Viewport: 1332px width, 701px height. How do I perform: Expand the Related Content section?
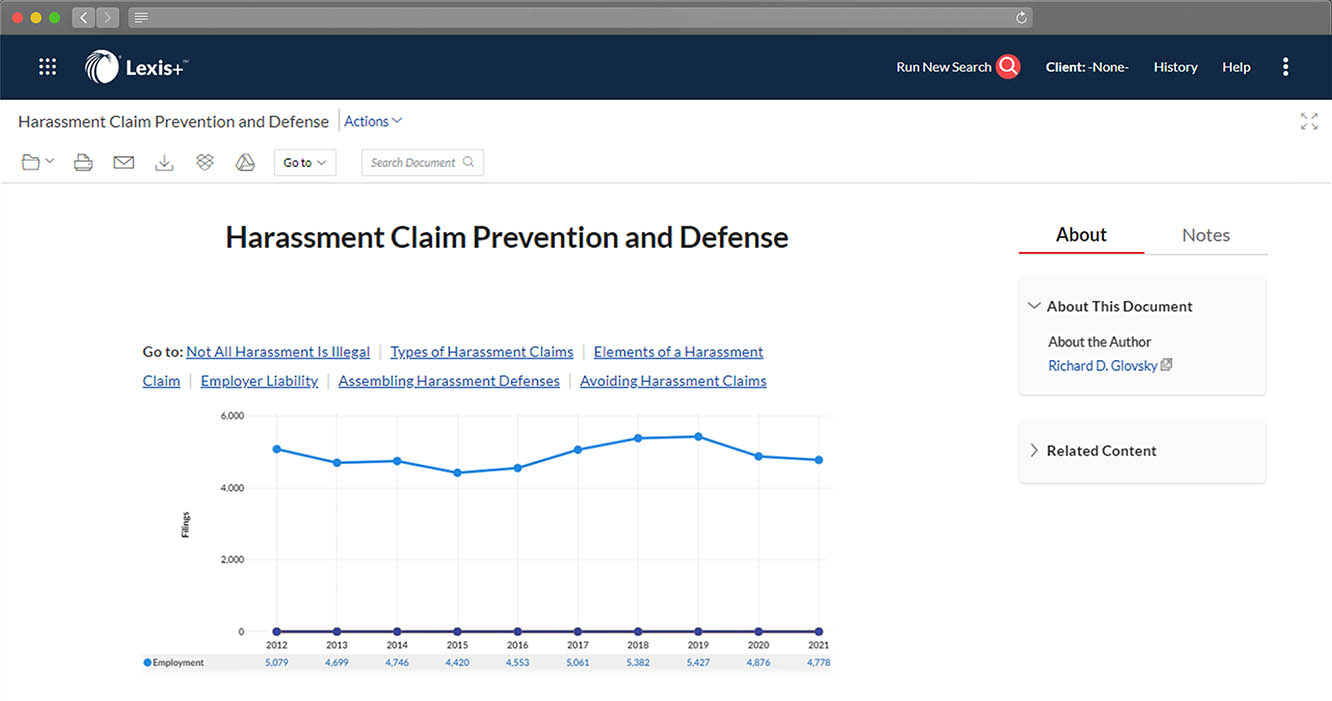click(1034, 451)
